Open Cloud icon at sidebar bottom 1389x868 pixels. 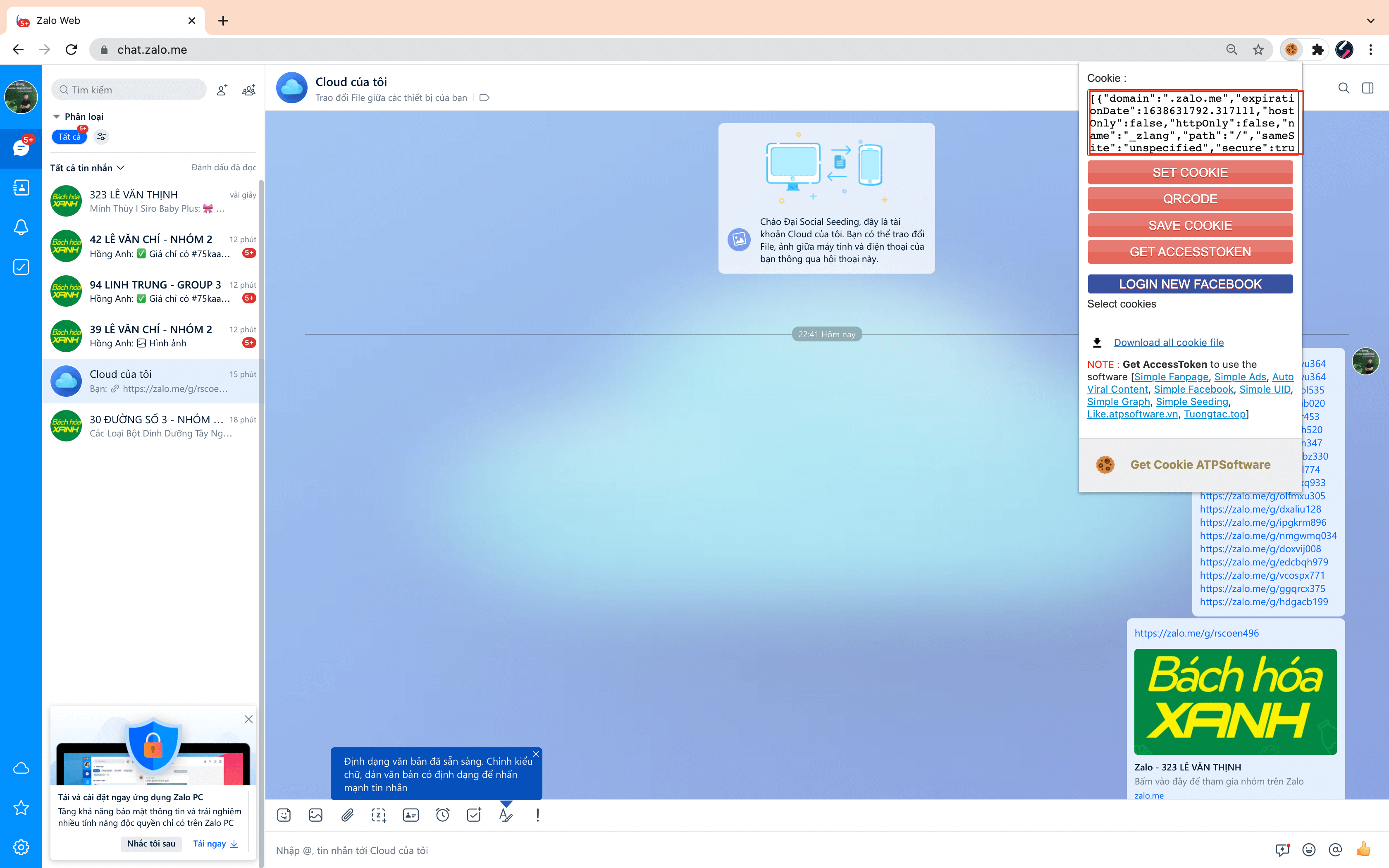pyautogui.click(x=21, y=768)
